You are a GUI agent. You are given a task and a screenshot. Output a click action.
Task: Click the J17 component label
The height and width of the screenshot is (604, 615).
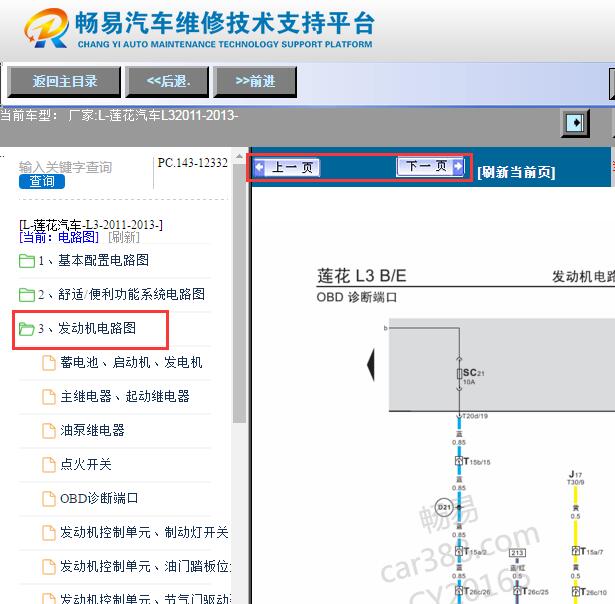coord(575,474)
